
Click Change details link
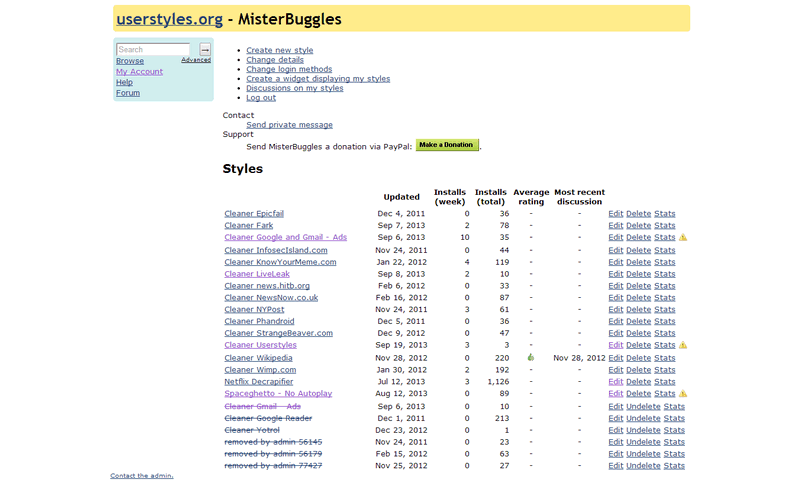275,60
